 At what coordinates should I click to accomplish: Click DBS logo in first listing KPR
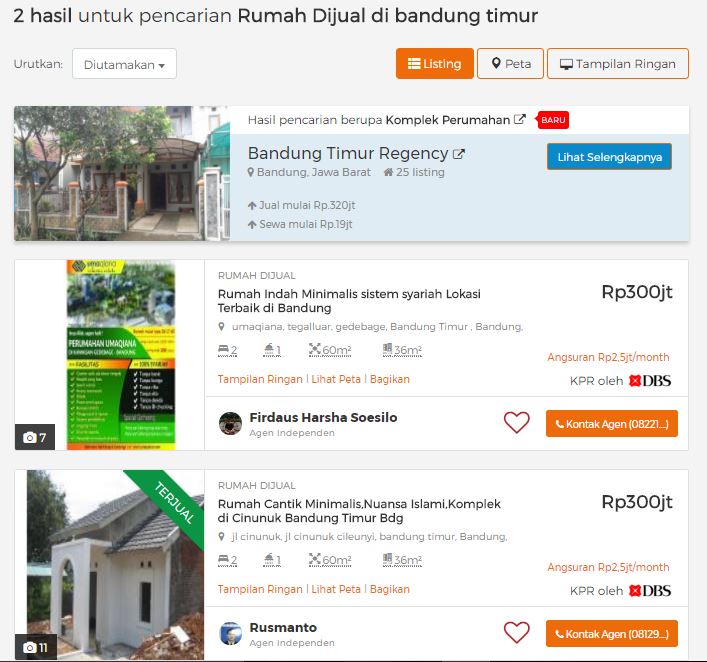650,381
